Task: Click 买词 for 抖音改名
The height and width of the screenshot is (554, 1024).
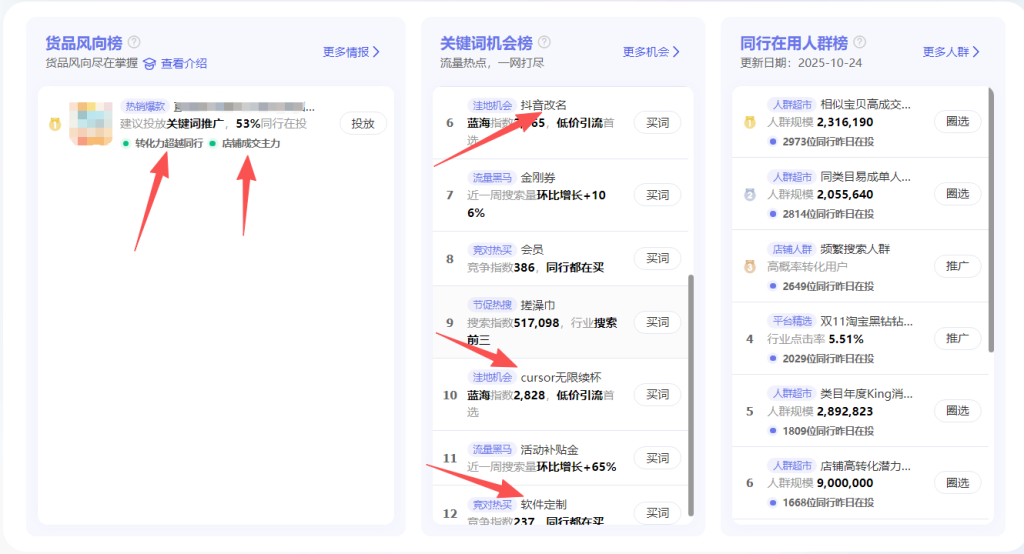Action: click(657, 123)
